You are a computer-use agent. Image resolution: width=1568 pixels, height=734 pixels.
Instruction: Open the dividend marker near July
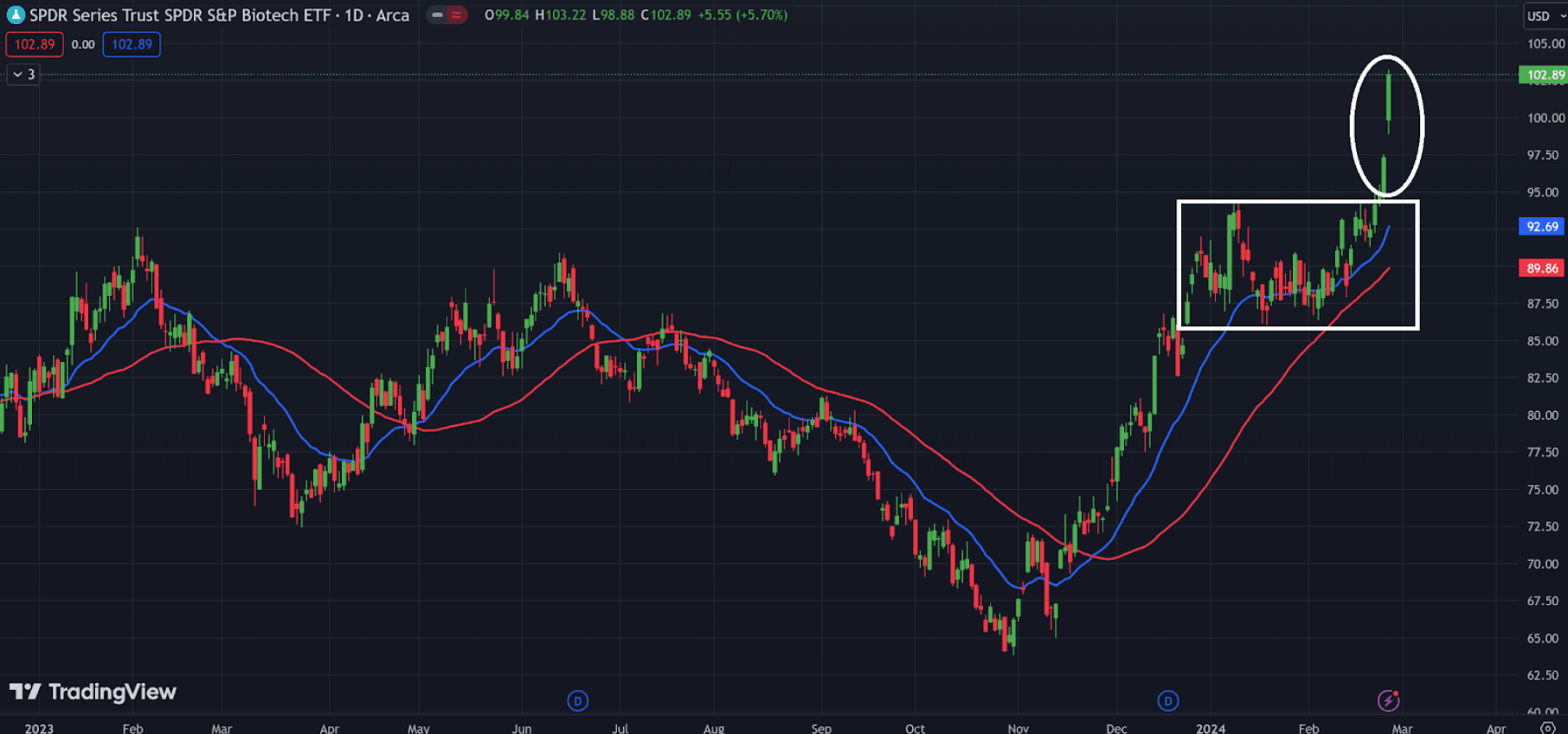point(577,700)
